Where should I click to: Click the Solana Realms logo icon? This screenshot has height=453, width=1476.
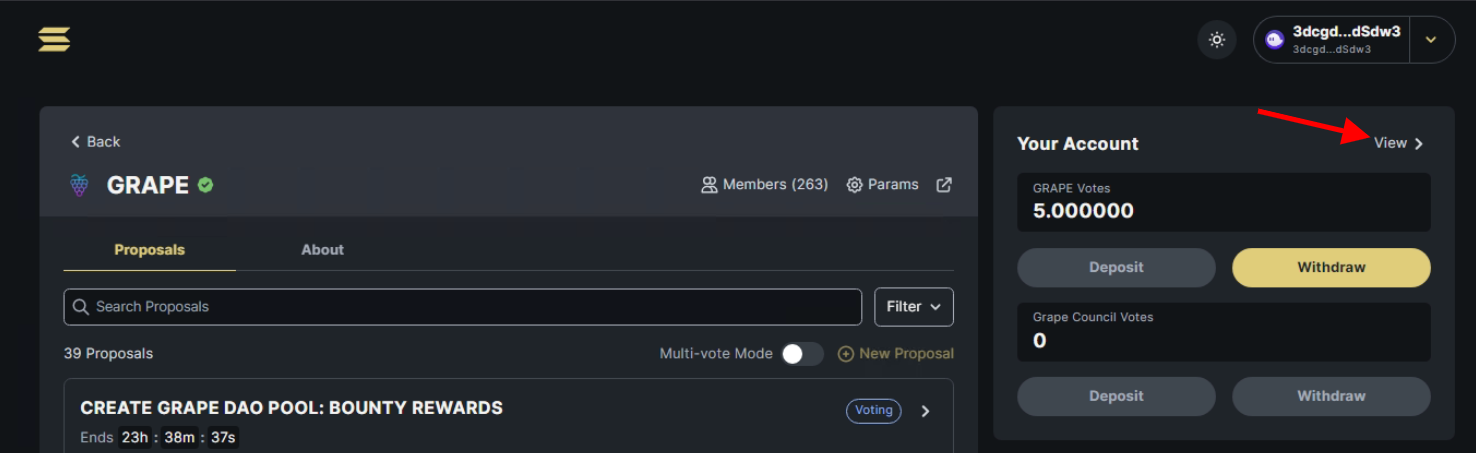point(54,40)
